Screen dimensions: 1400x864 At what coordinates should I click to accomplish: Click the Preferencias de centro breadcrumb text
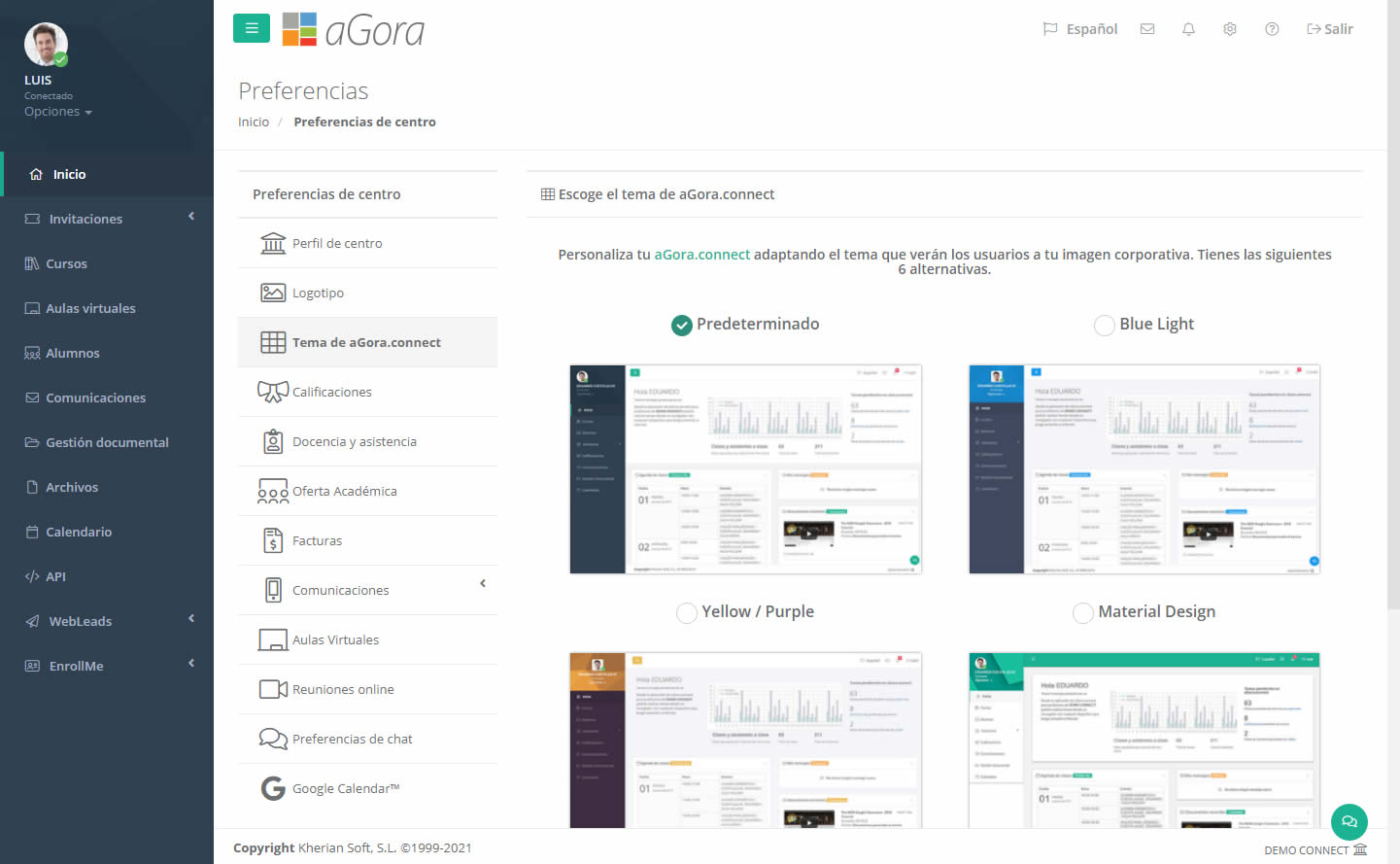(x=364, y=121)
